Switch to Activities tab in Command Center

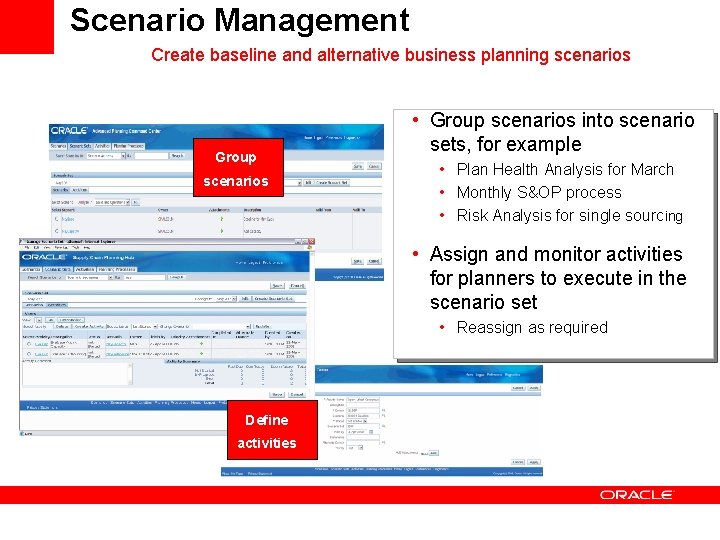point(102,146)
